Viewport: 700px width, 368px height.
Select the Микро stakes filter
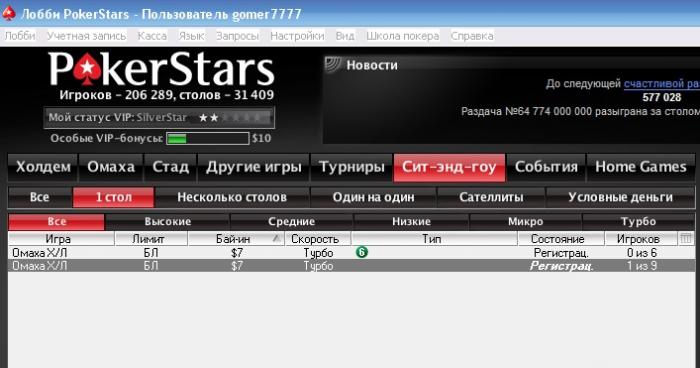[525, 222]
